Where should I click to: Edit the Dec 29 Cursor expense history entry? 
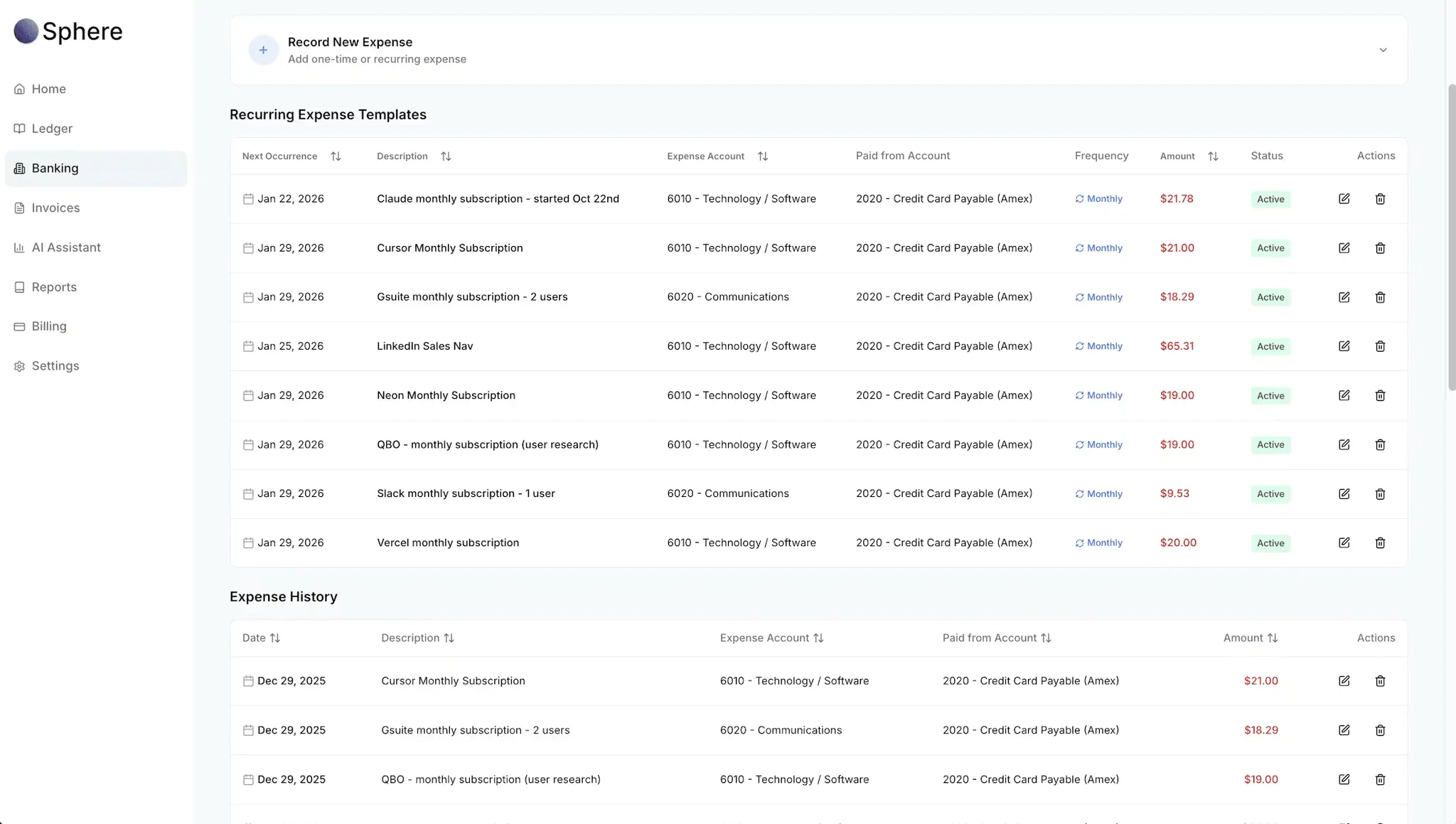tap(1344, 681)
